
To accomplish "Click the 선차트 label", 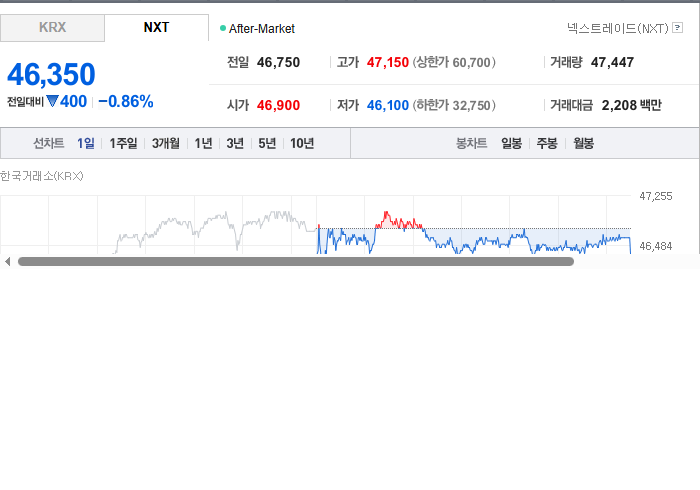I will (49, 143).
